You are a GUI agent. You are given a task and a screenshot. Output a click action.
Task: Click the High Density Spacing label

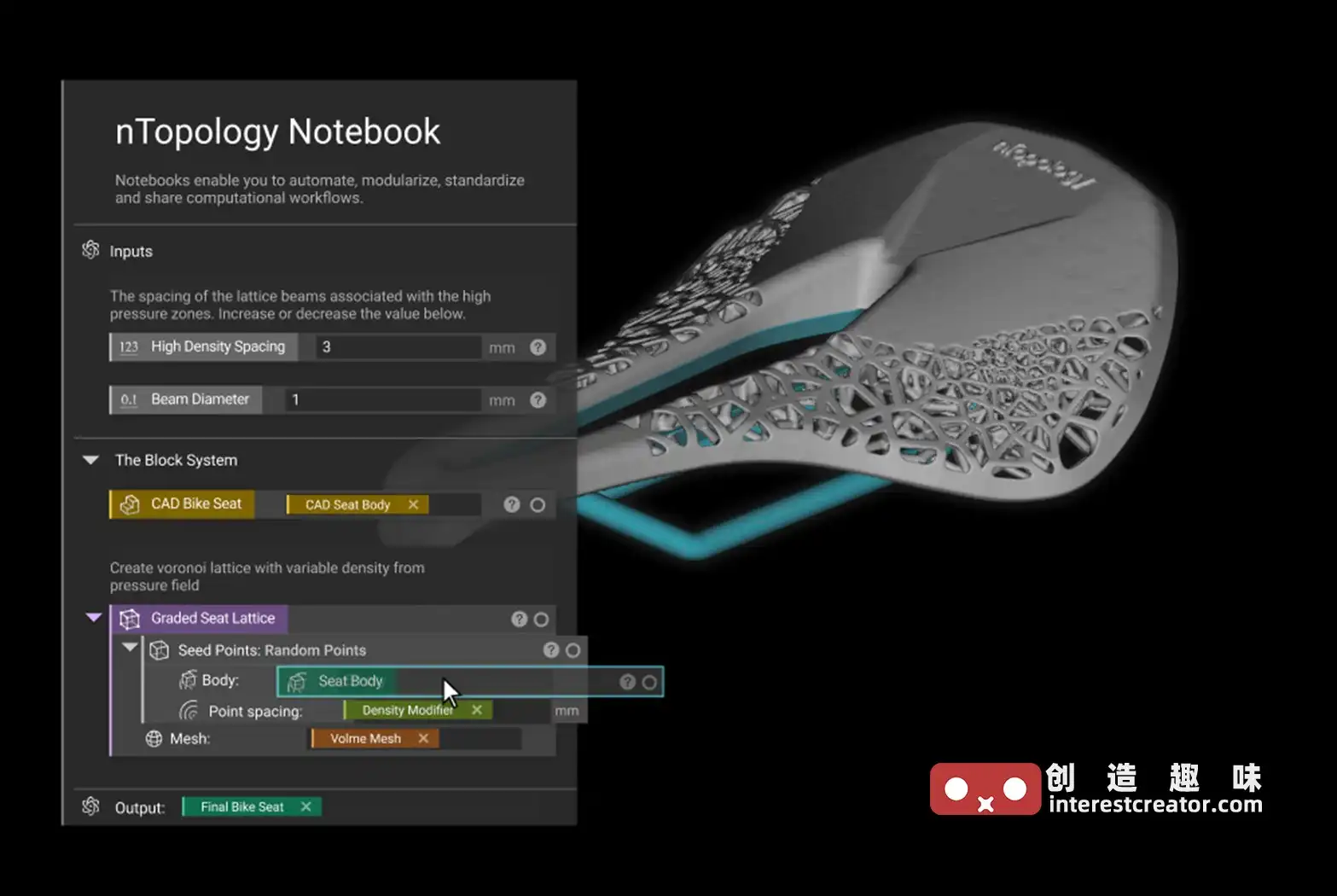pos(218,346)
